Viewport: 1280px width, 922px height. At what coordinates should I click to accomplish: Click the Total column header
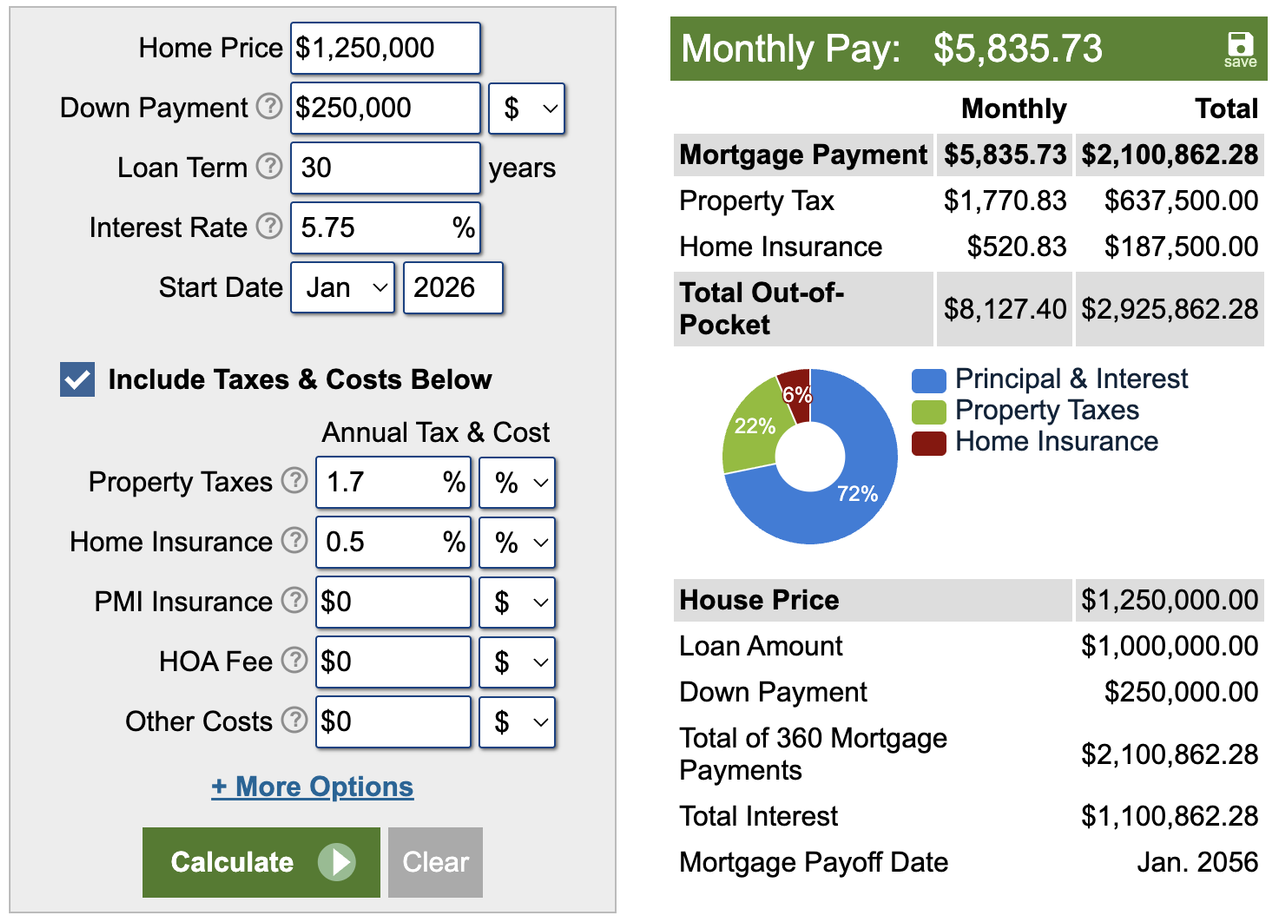point(1226,109)
